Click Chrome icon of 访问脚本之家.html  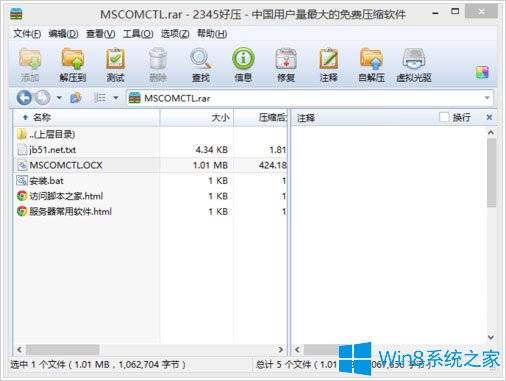pyautogui.click(x=22, y=196)
